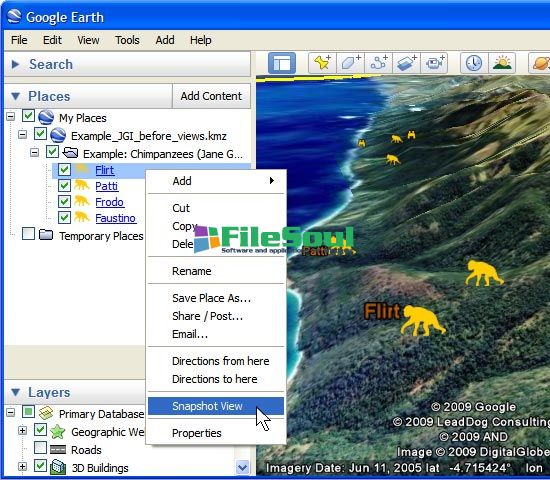Open the Tools menu
This screenshot has height=480, width=550.
point(127,40)
